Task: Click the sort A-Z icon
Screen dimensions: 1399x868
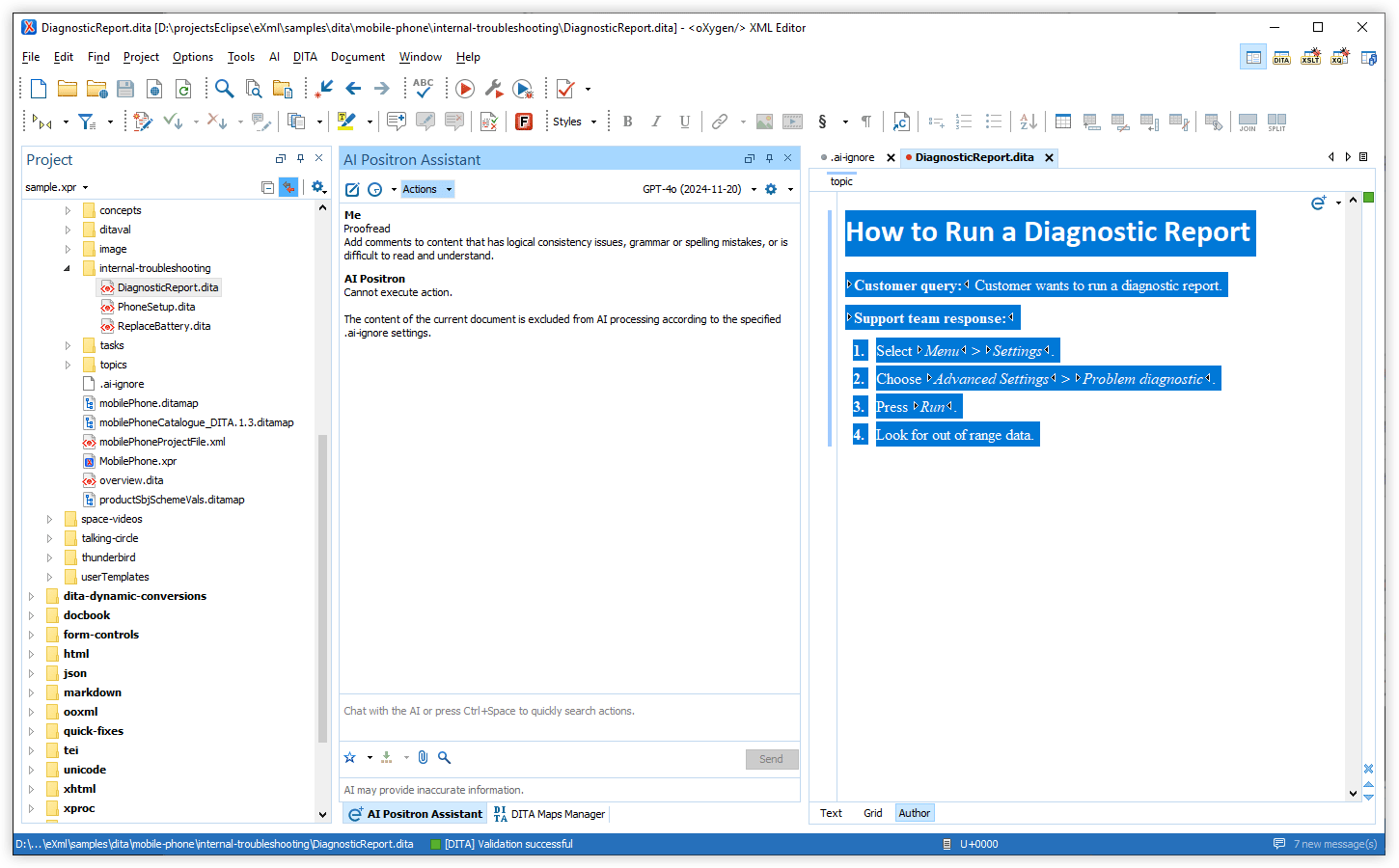Action: (1029, 122)
